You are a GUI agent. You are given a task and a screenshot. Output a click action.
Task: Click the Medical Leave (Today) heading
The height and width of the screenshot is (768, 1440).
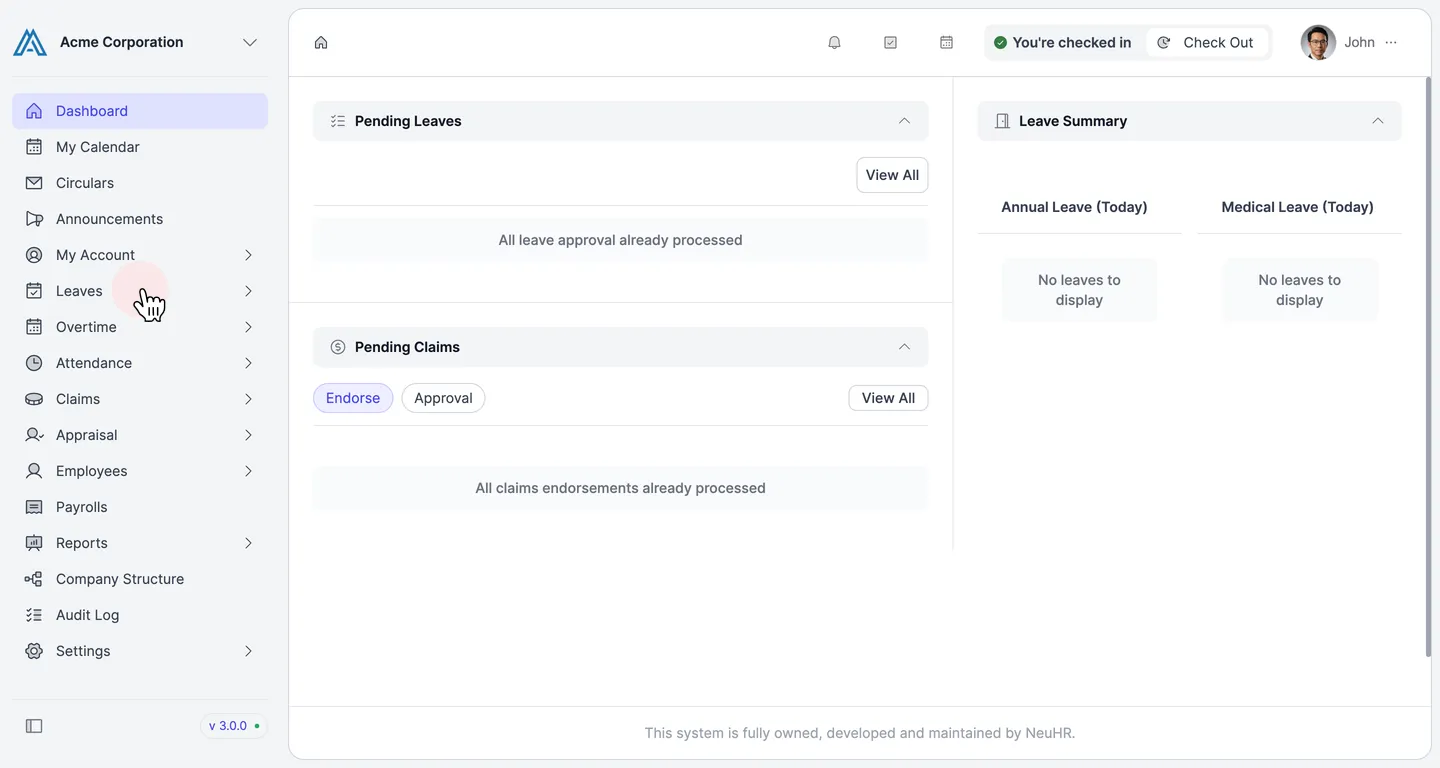tap(1297, 207)
